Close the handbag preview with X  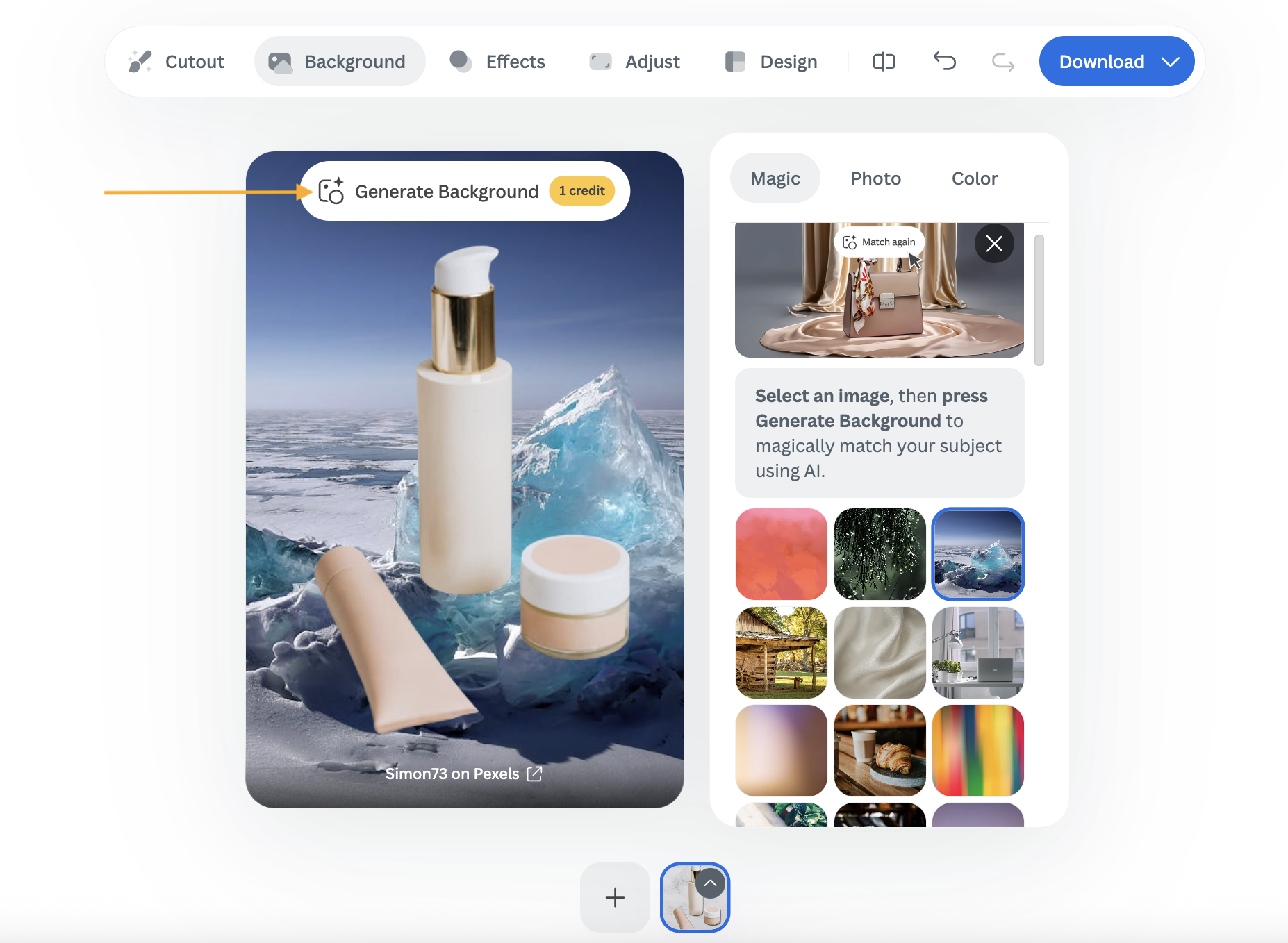994,244
